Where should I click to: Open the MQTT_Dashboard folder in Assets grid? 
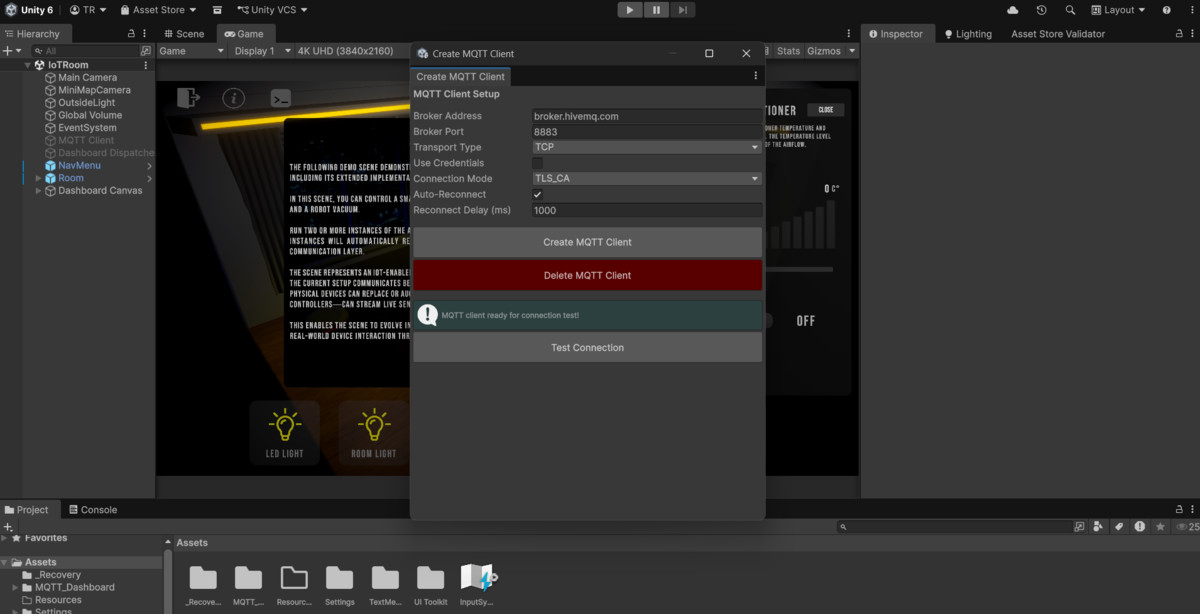click(x=248, y=584)
